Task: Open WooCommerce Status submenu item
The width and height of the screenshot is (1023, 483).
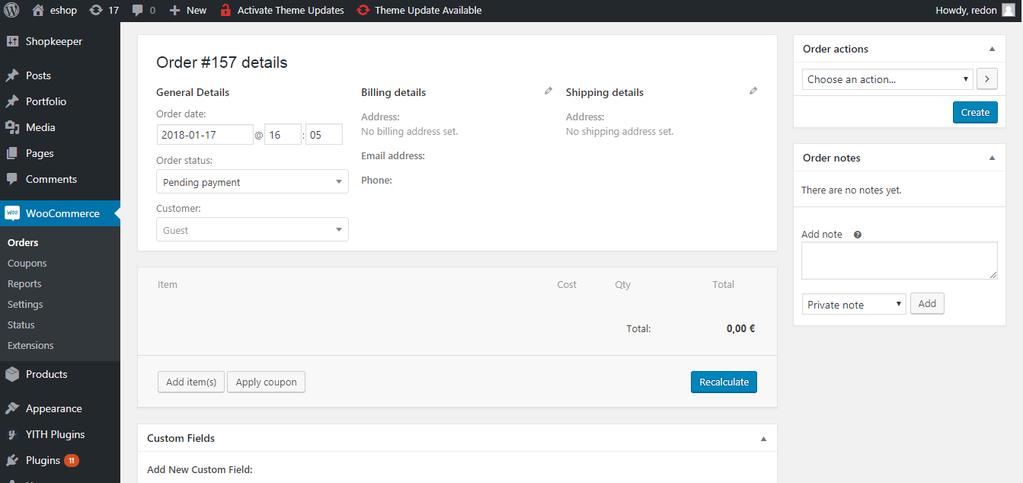Action: (21, 325)
